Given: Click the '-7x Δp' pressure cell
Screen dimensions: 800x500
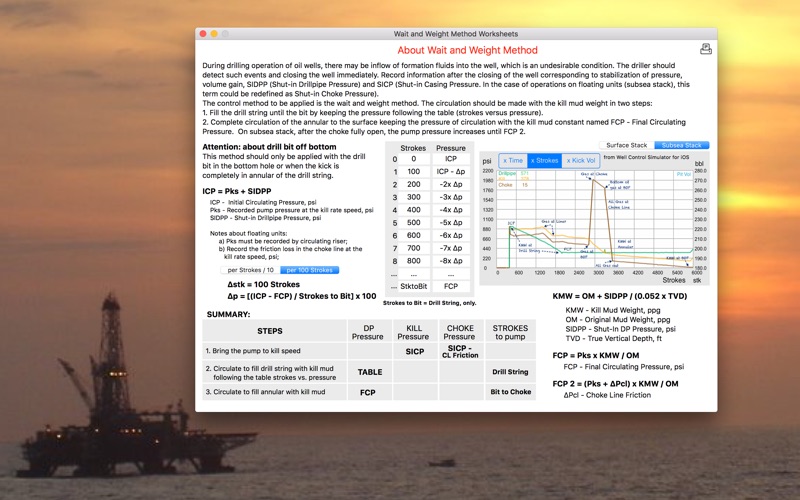Looking at the screenshot, I should [451, 248].
